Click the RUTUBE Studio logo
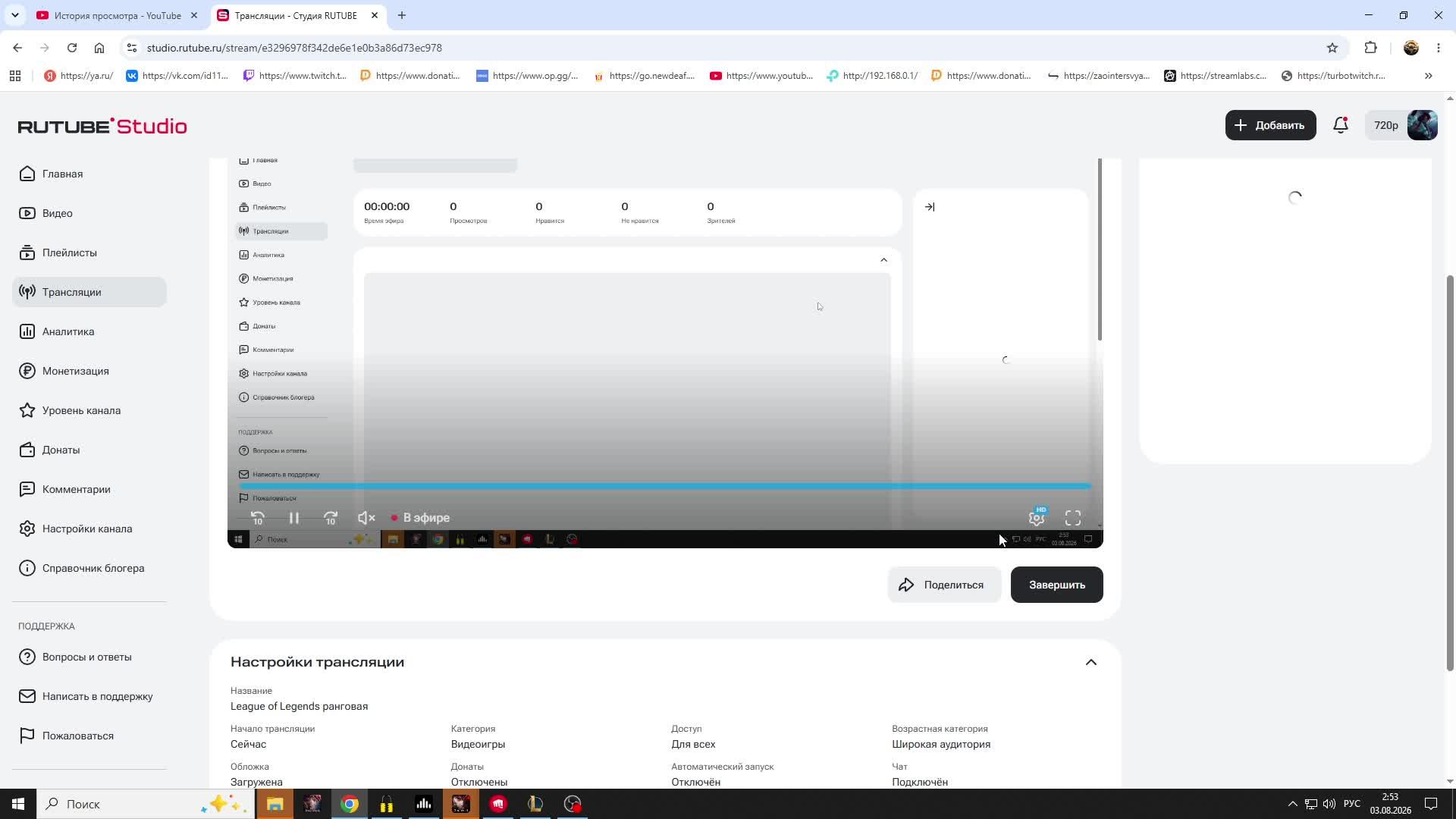This screenshot has height=819, width=1456. click(x=102, y=126)
